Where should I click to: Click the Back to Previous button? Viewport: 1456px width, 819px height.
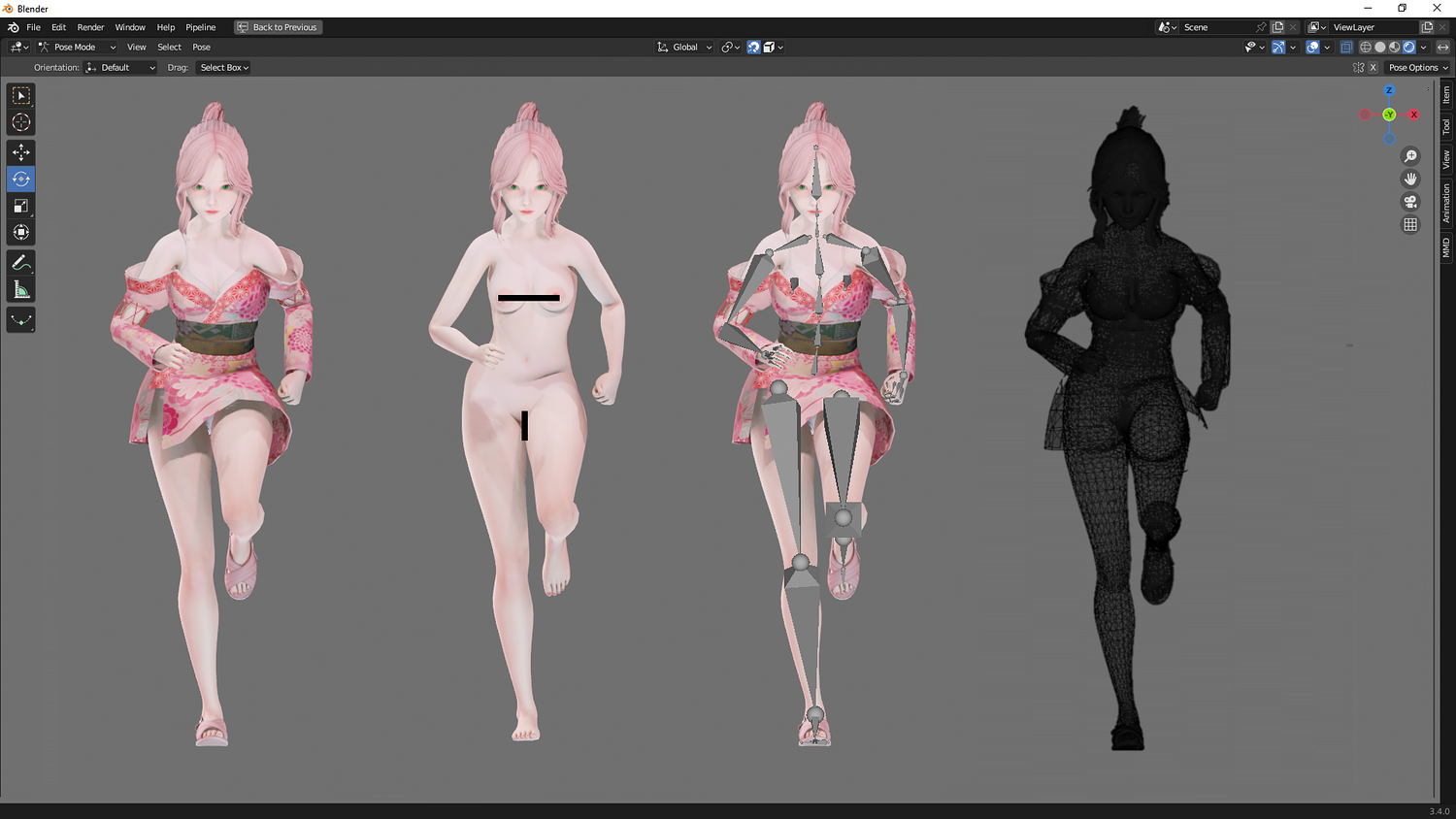[x=278, y=27]
